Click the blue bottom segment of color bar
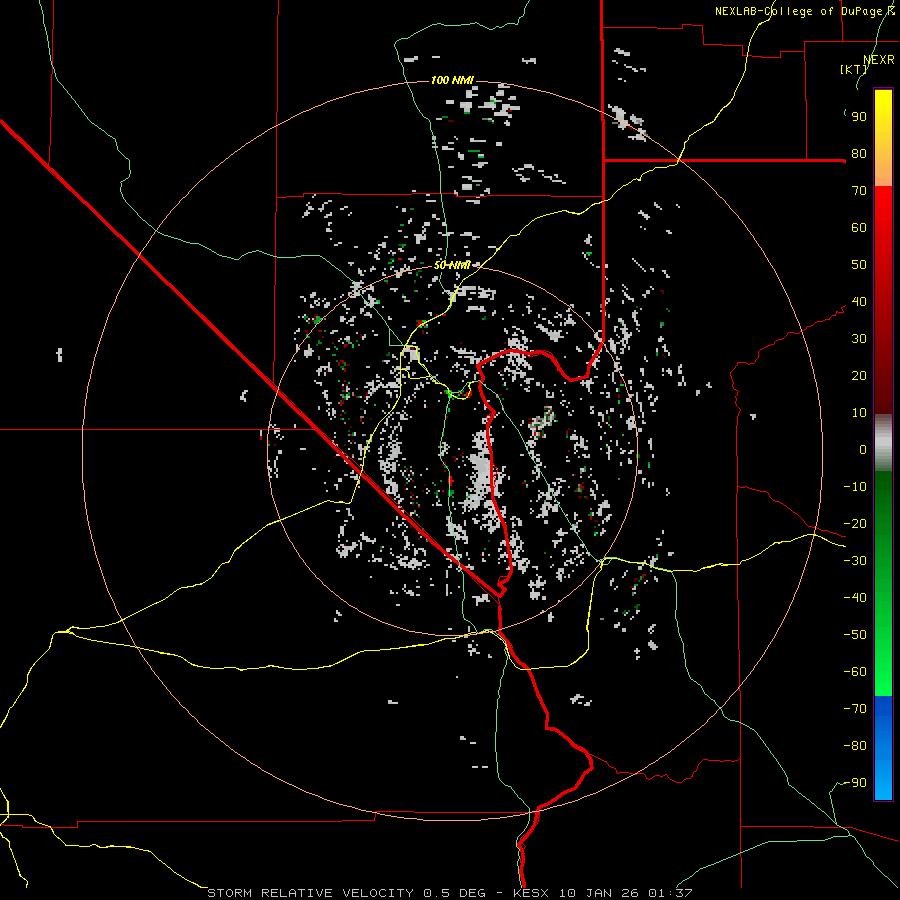Image resolution: width=900 pixels, height=900 pixels. click(883, 747)
